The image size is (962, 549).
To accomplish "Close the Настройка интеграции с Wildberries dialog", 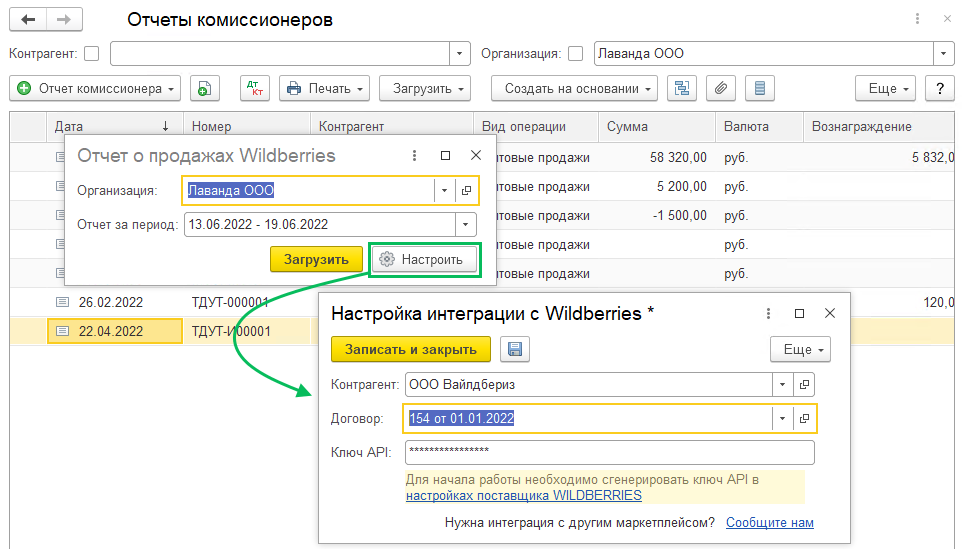I will pyautogui.click(x=829, y=314).
